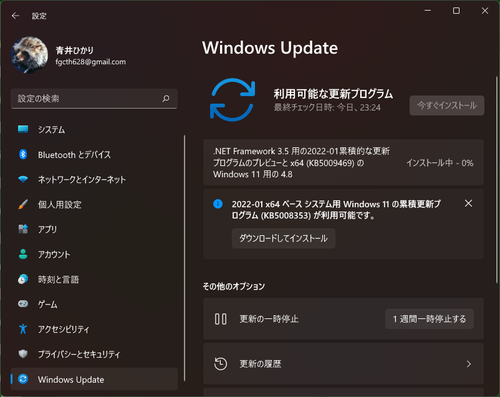
Task: Click the その他のオプション heading
Action: tap(234, 286)
